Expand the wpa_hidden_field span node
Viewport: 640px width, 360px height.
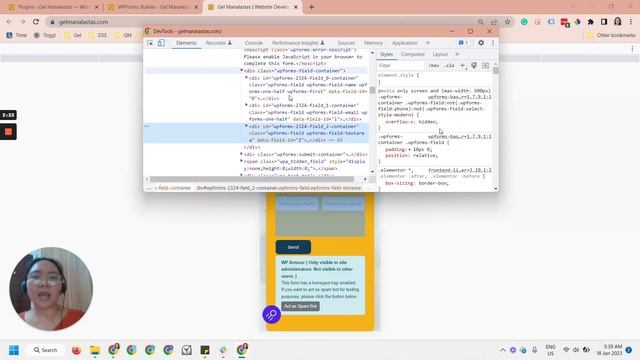[x=241, y=161]
